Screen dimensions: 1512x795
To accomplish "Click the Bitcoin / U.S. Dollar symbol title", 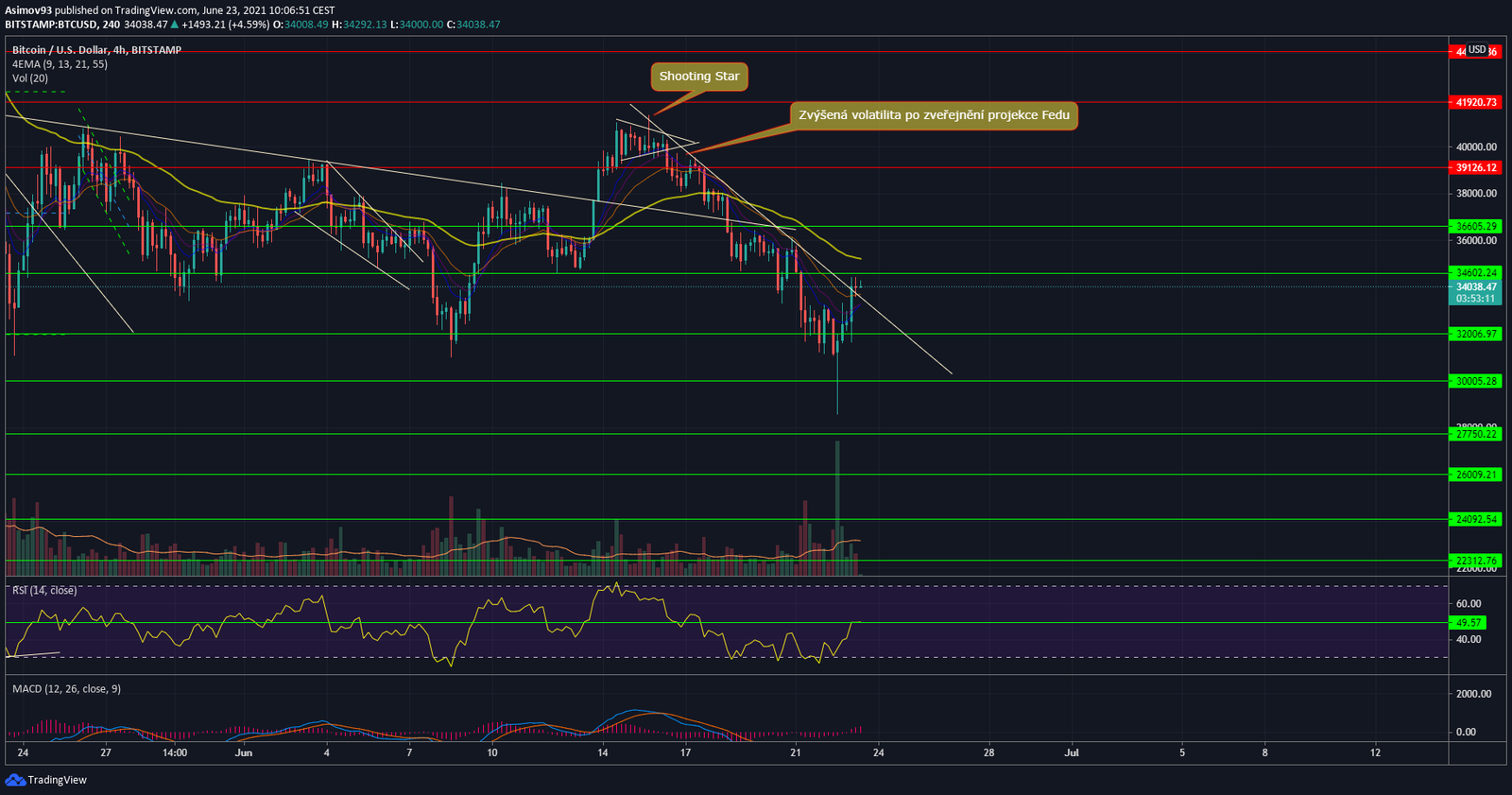I will pos(96,50).
